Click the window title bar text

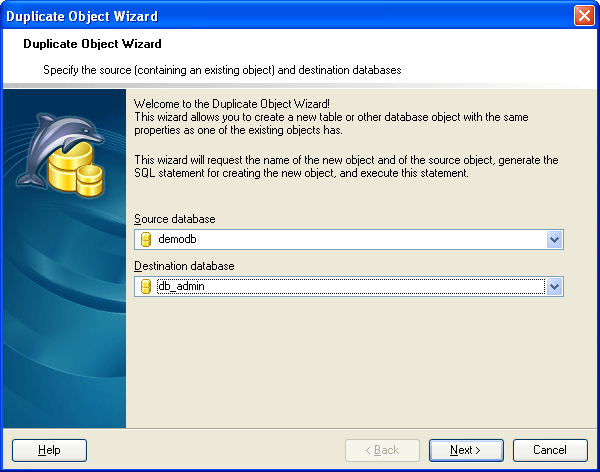(x=82, y=16)
